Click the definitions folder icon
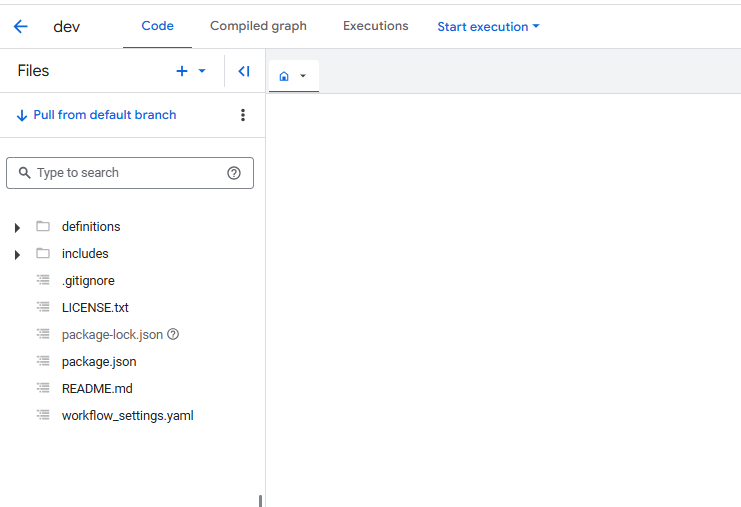Viewport: 741px width, 507px height. point(43,226)
